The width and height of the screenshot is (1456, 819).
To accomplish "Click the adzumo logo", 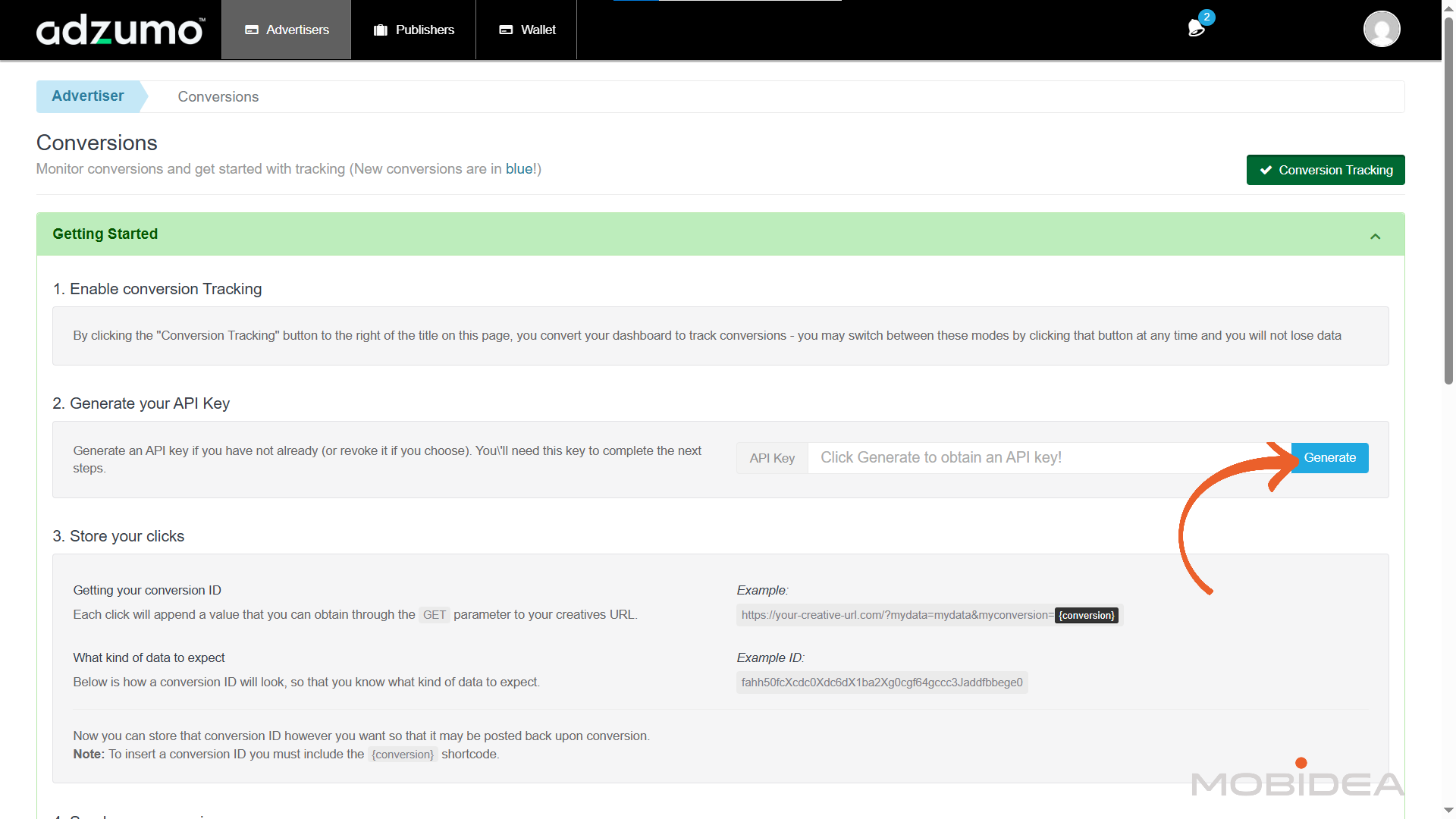I will coord(119,30).
